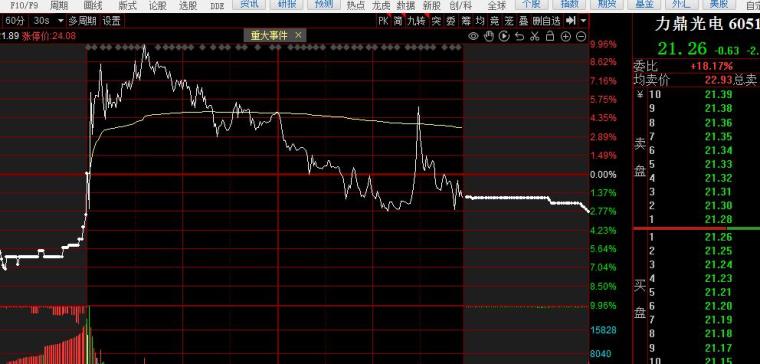This screenshot has height=364, width=760.
Task: Toggle the eye visibility icon above the chart
Action: 474,36
